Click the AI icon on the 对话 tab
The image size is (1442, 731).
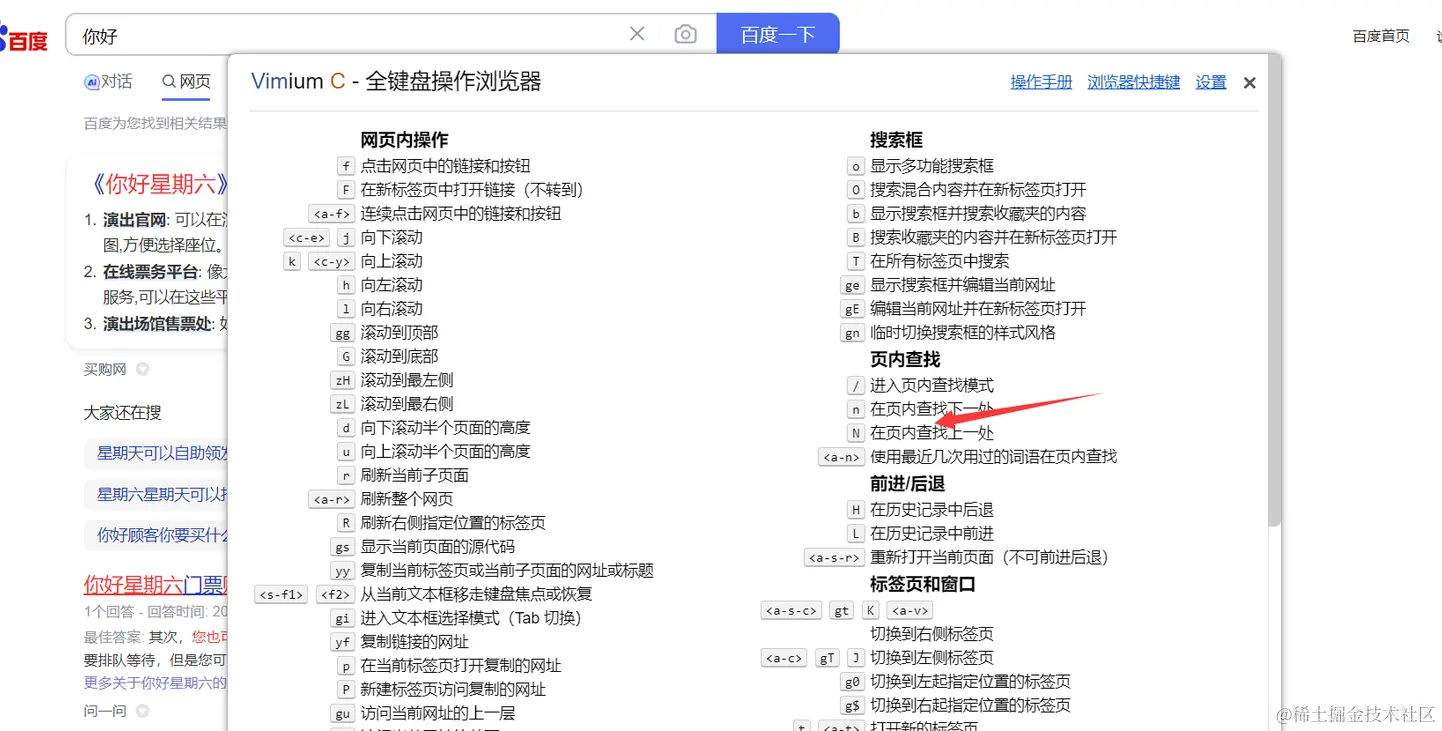tap(91, 82)
